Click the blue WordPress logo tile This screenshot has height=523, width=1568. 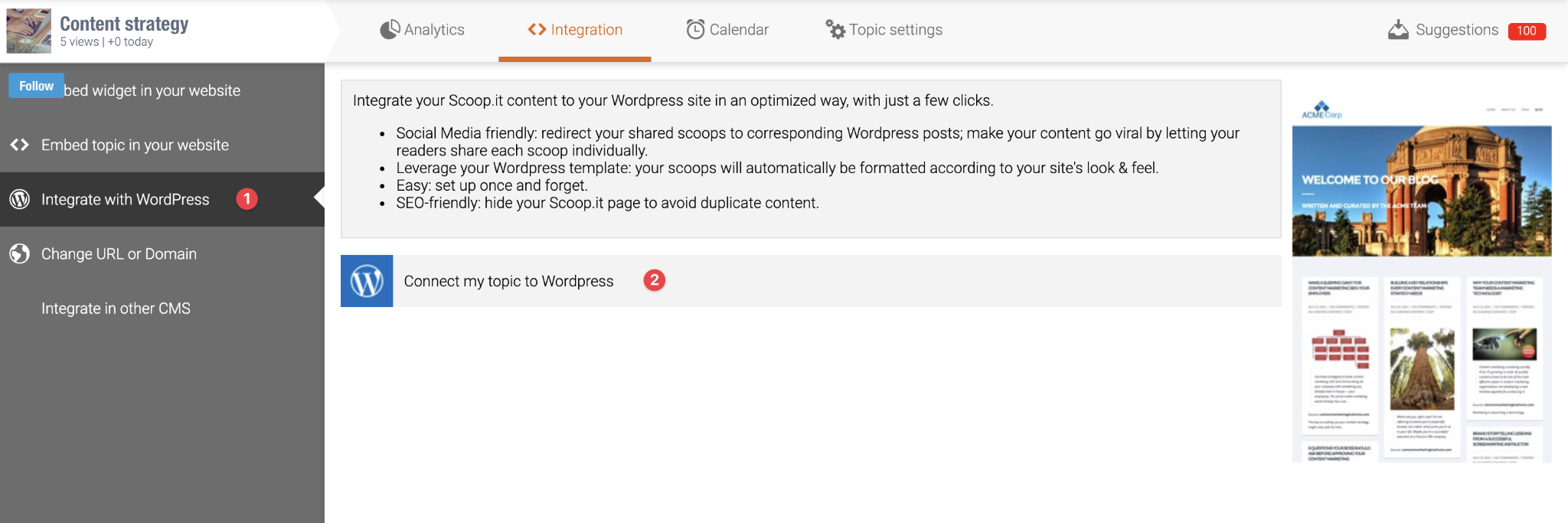367,281
